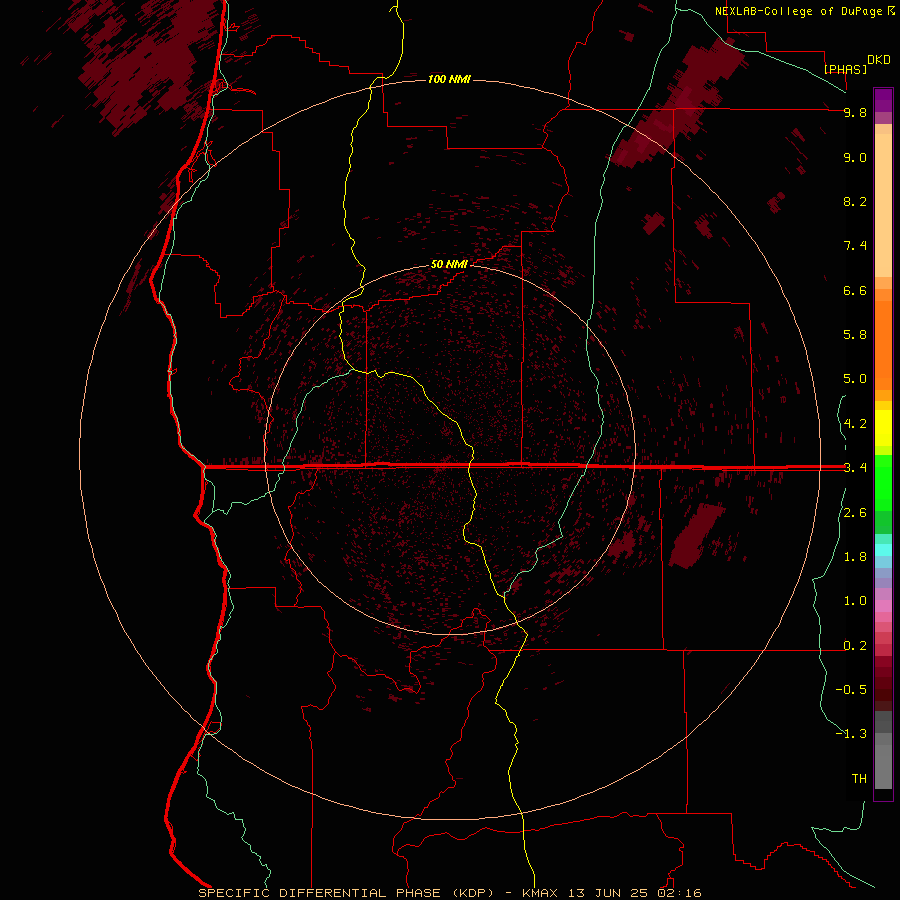Screen dimensions: 900x900
Task: Select the 5.8 scale value
Action: [855, 335]
